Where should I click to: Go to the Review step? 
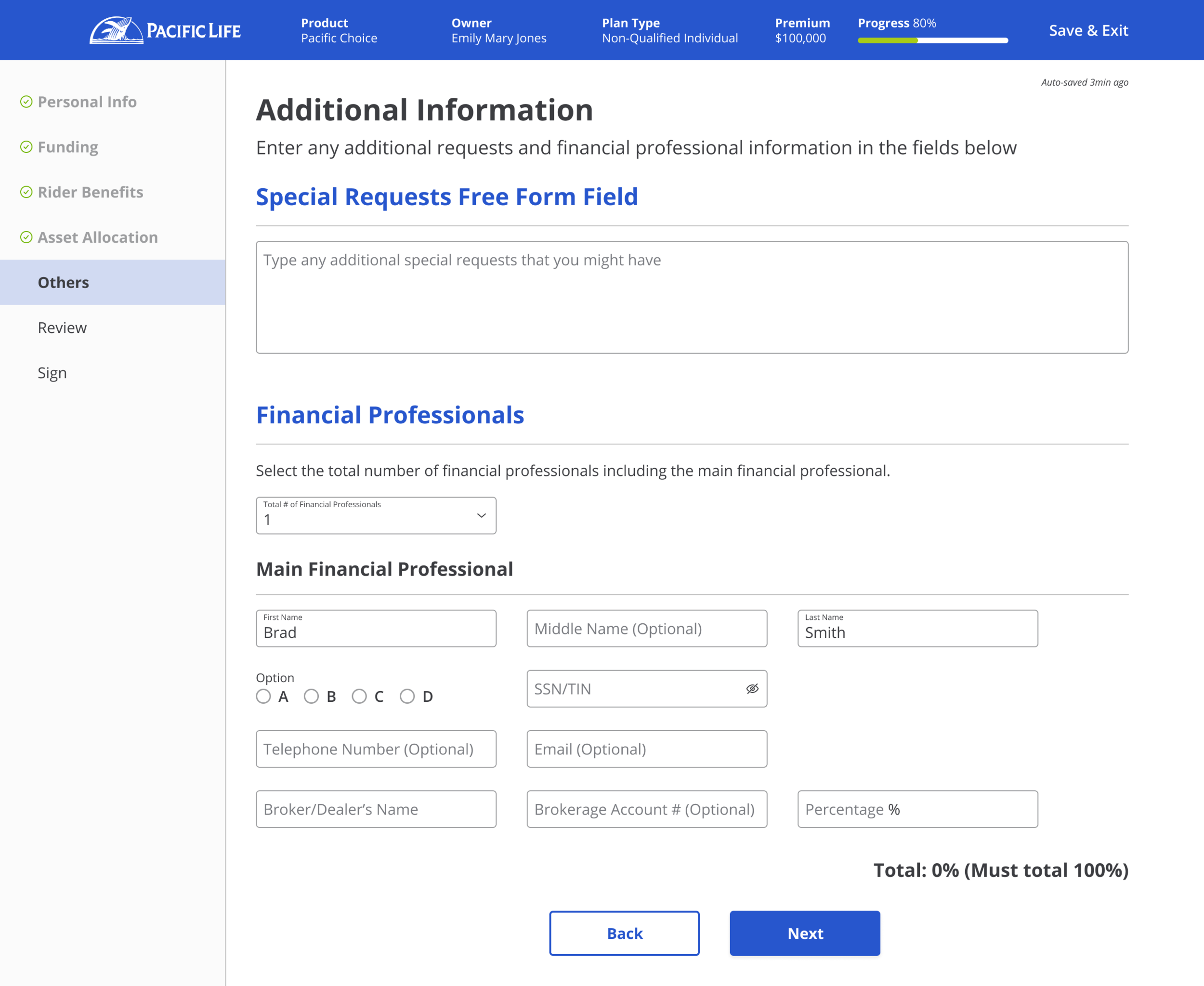point(62,328)
